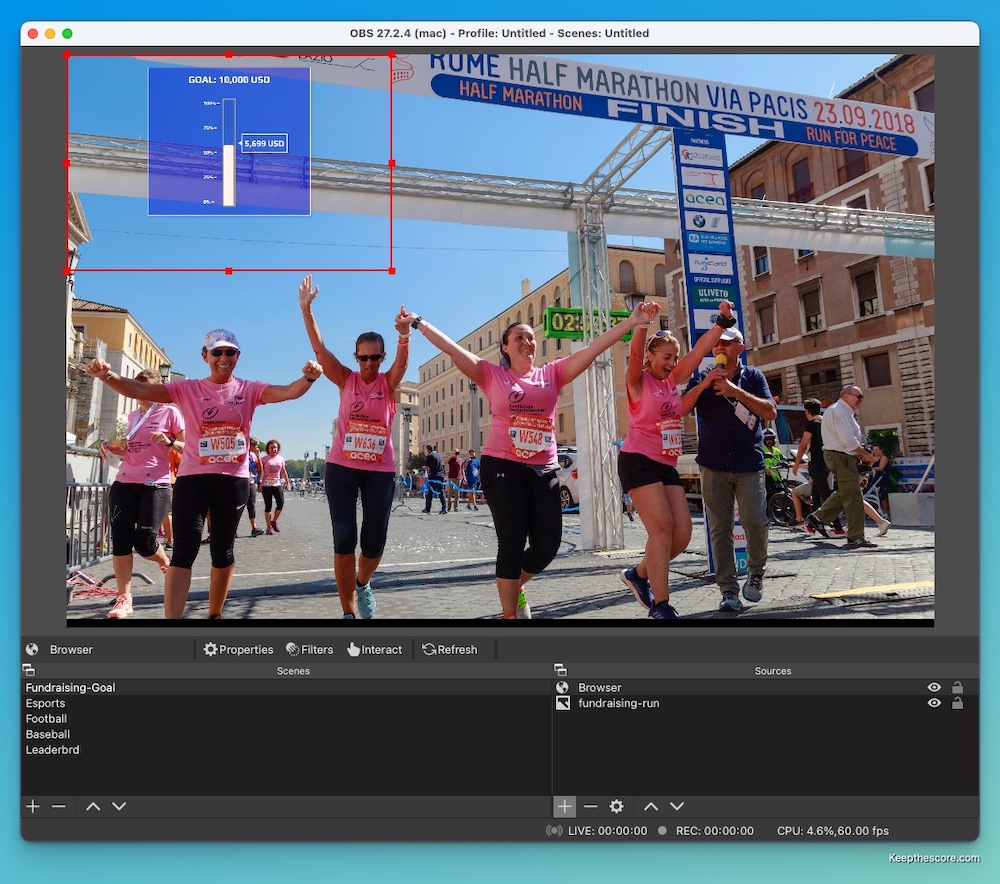
Task: Click the bottom-middle red selection handle
Action: point(229,271)
